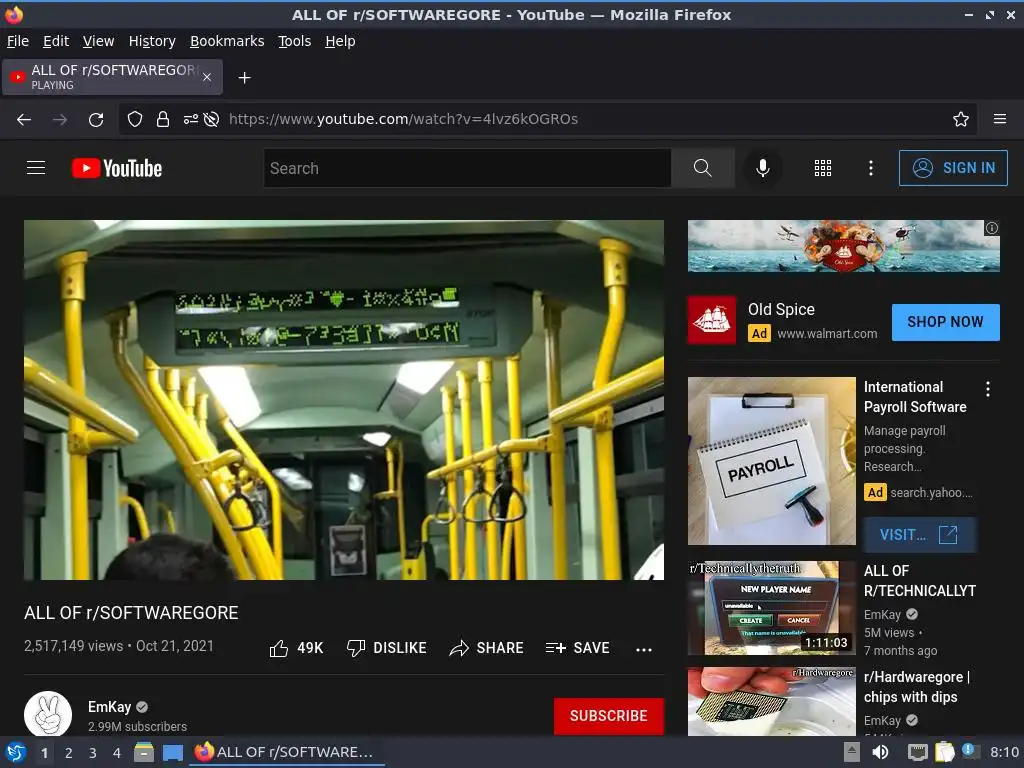Click the SHOP NOW ad button
The image size is (1024, 768).
coord(945,322)
